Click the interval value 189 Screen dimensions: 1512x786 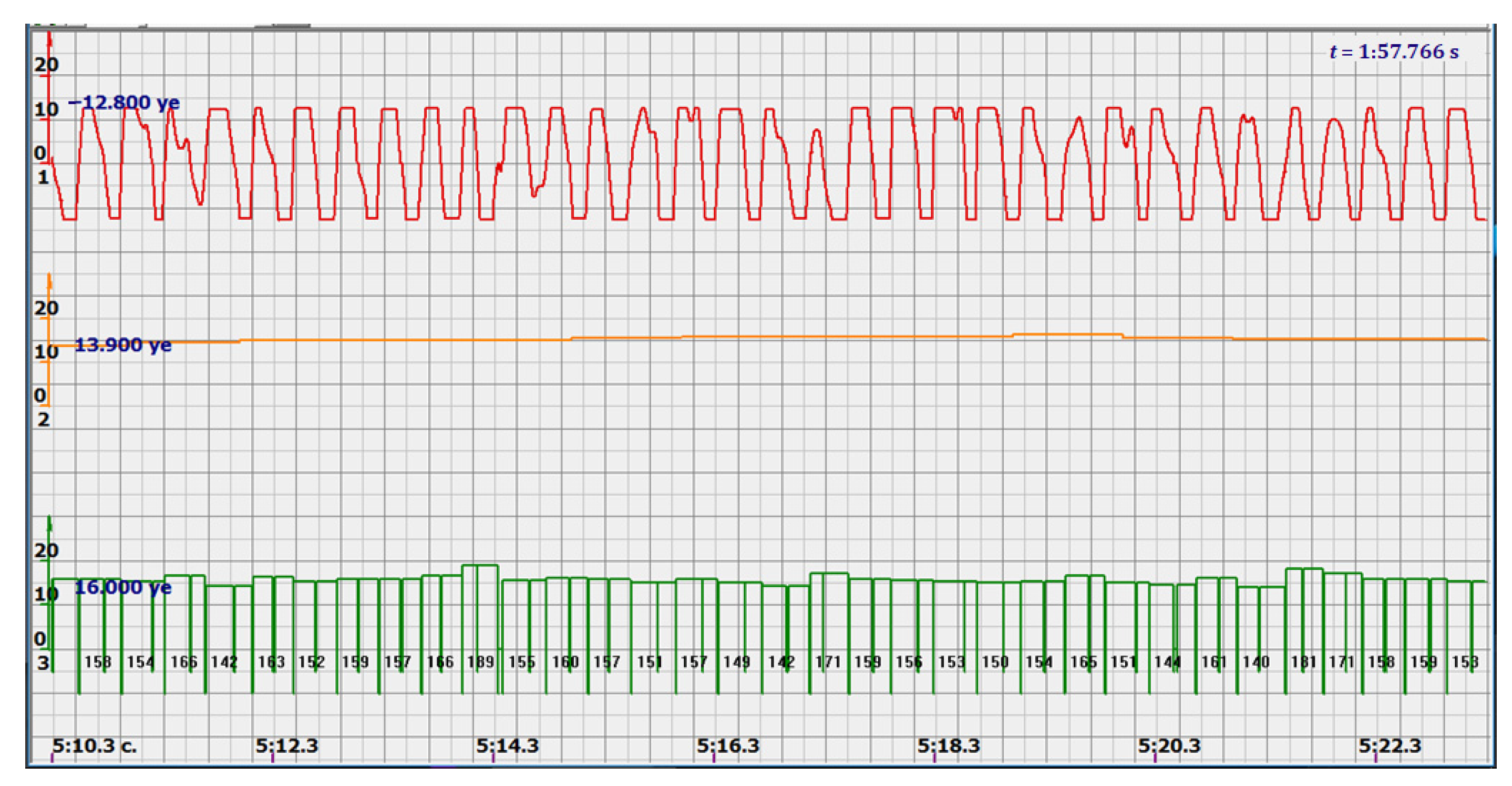[480, 662]
